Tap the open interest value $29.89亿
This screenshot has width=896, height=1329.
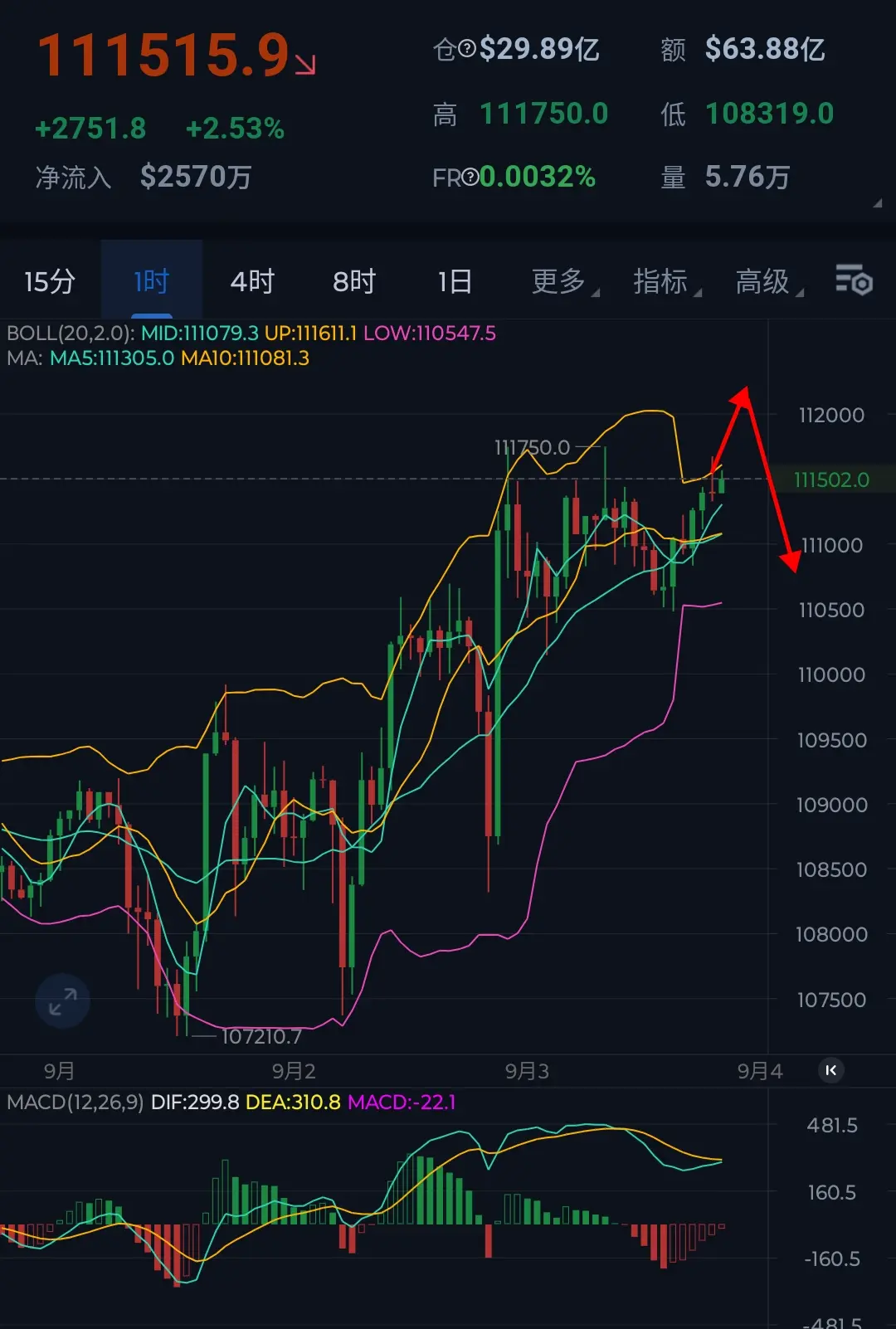539,49
